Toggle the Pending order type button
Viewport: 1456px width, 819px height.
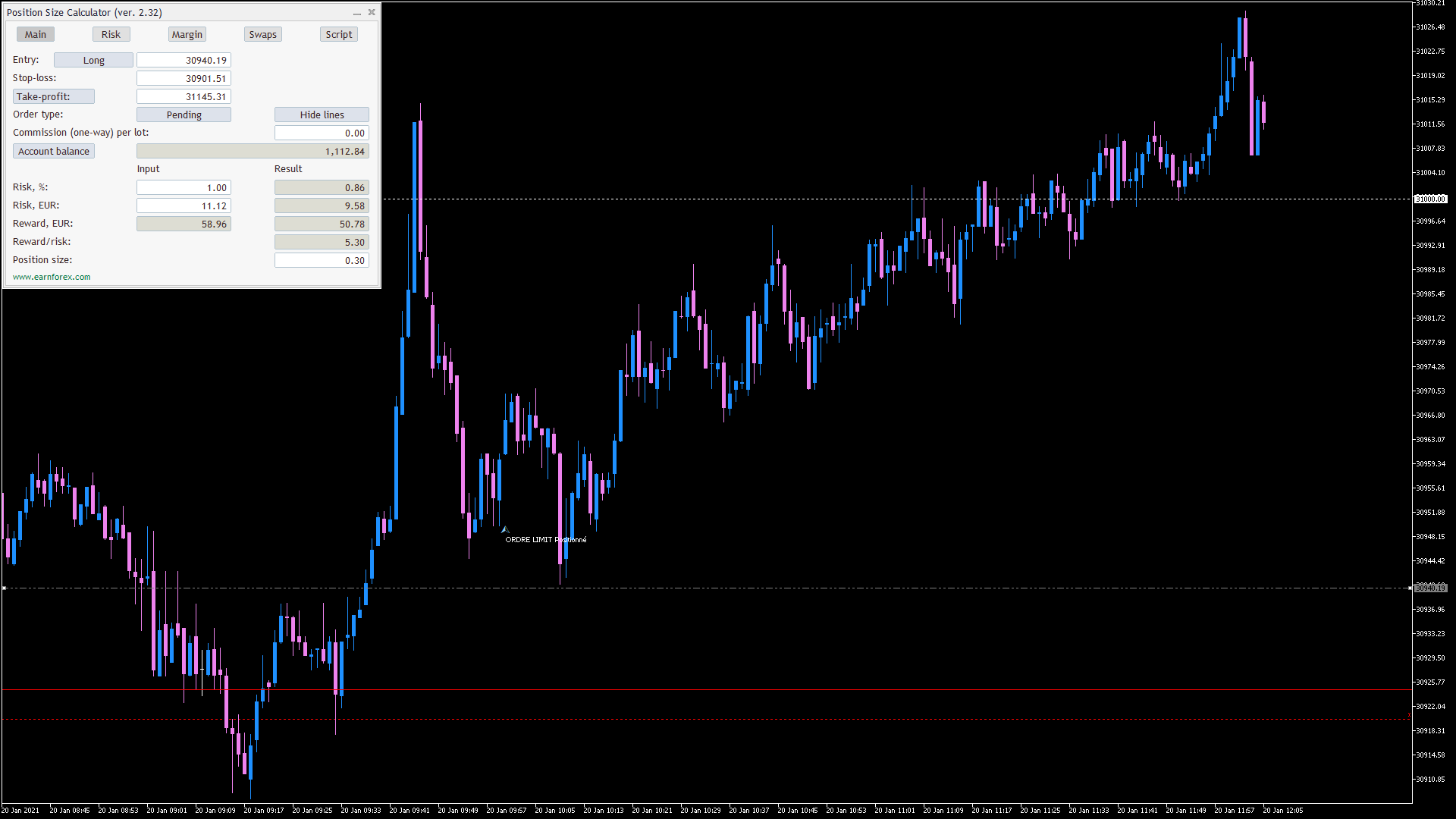tap(184, 115)
